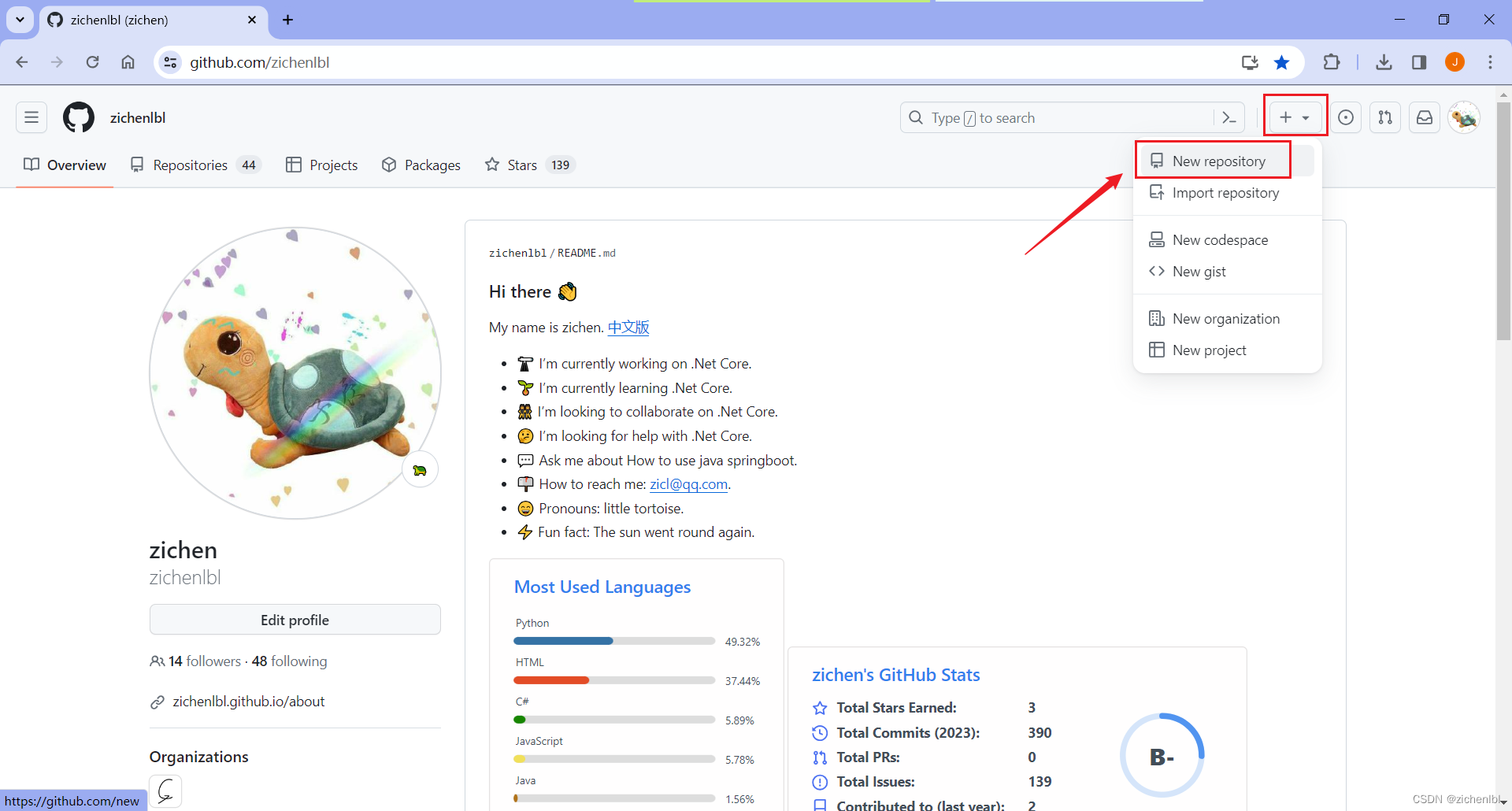Click the Edit profile button
This screenshot has height=811, width=1512.
(x=295, y=620)
